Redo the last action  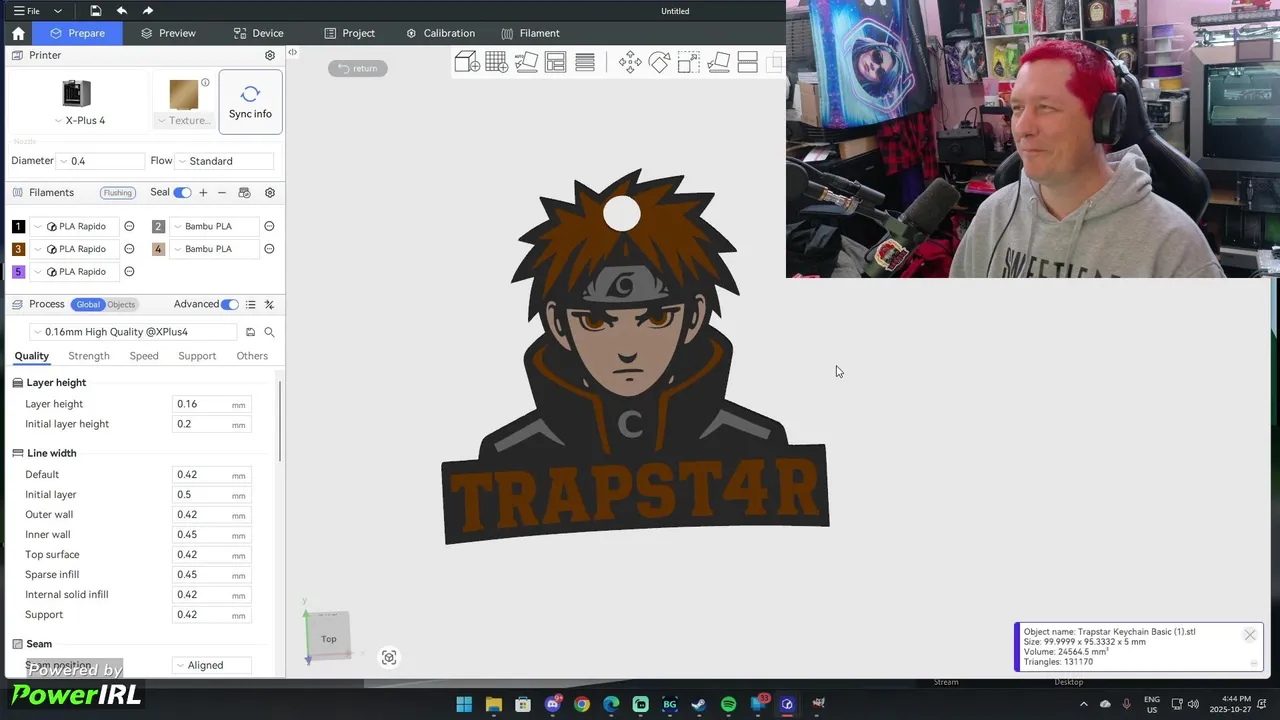pos(148,11)
